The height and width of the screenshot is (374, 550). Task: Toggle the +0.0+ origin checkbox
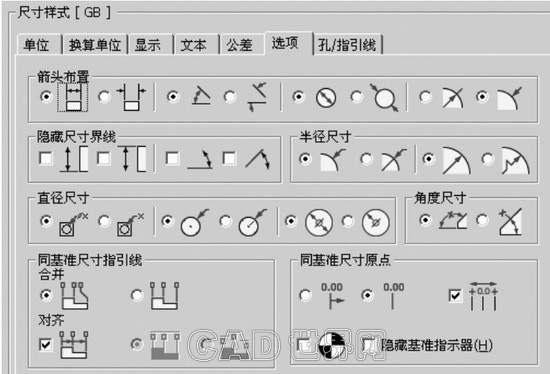point(455,295)
